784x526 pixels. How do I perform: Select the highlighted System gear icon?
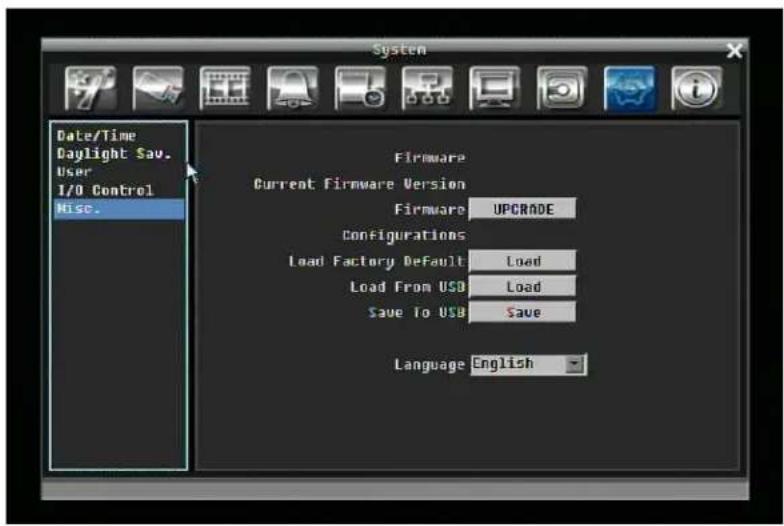[630, 88]
